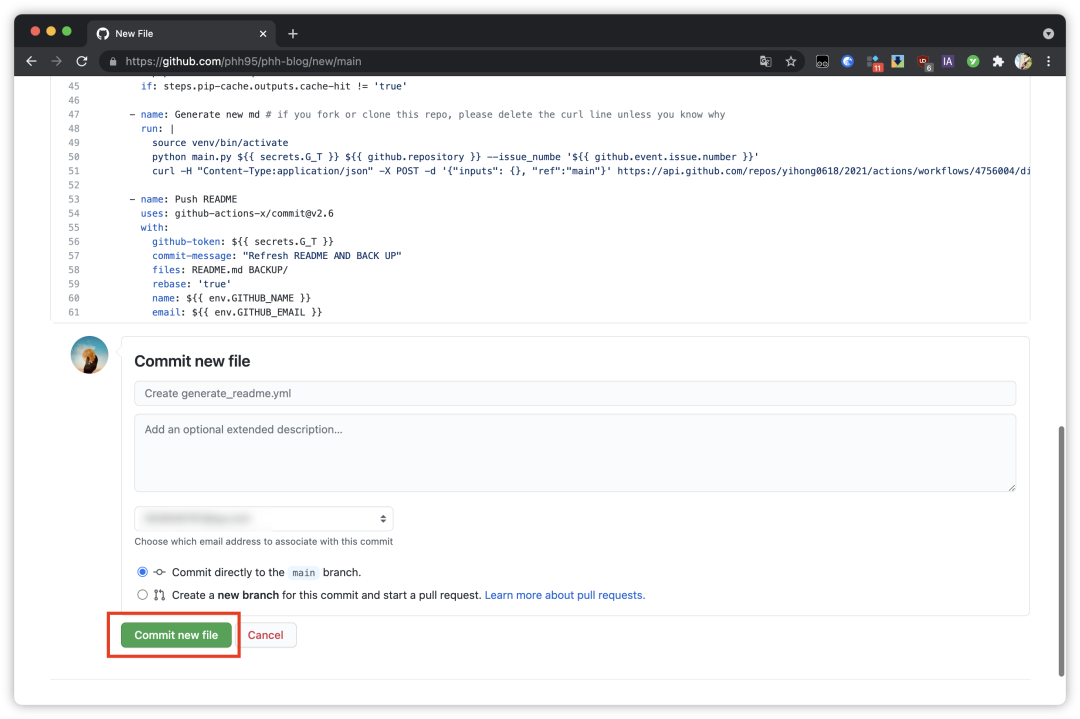
Task: Open the uBlock extension showing 6 blocked
Action: [922, 61]
